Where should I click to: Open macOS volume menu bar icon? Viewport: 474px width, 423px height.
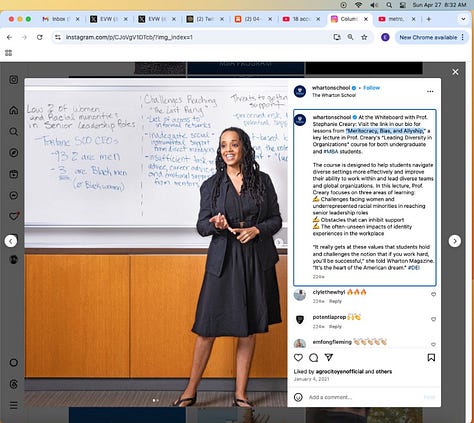tap(374, 5)
